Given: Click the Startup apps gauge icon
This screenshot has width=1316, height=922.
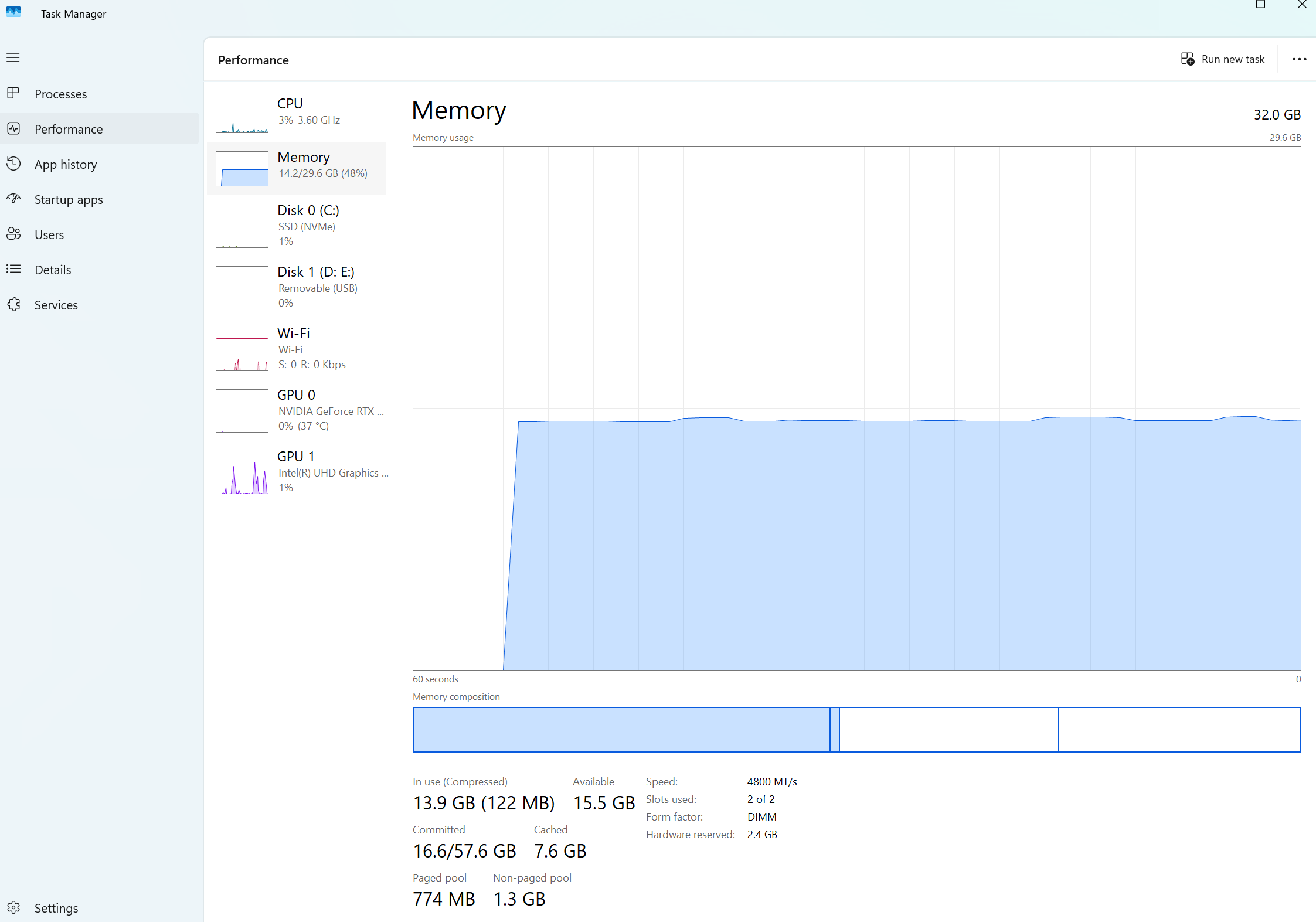Looking at the screenshot, I should click(x=13, y=199).
